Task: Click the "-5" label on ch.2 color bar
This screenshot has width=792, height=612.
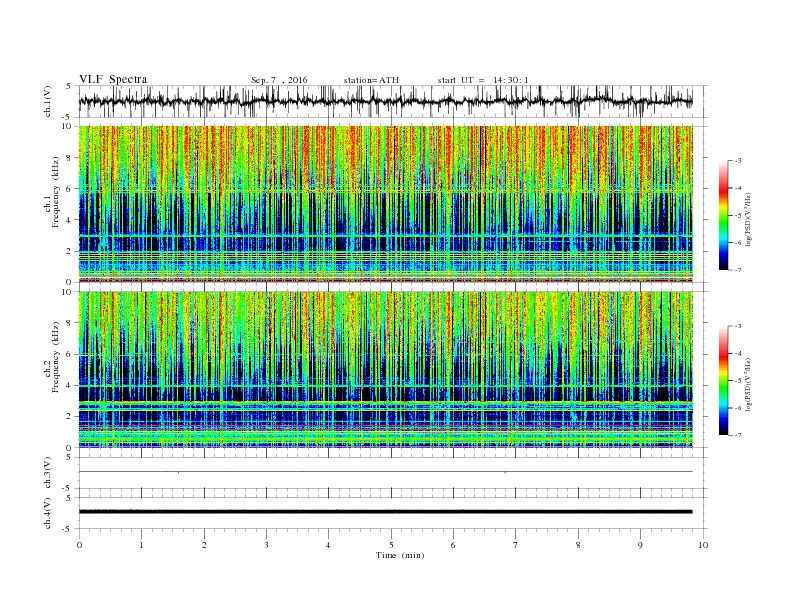Action: click(737, 381)
